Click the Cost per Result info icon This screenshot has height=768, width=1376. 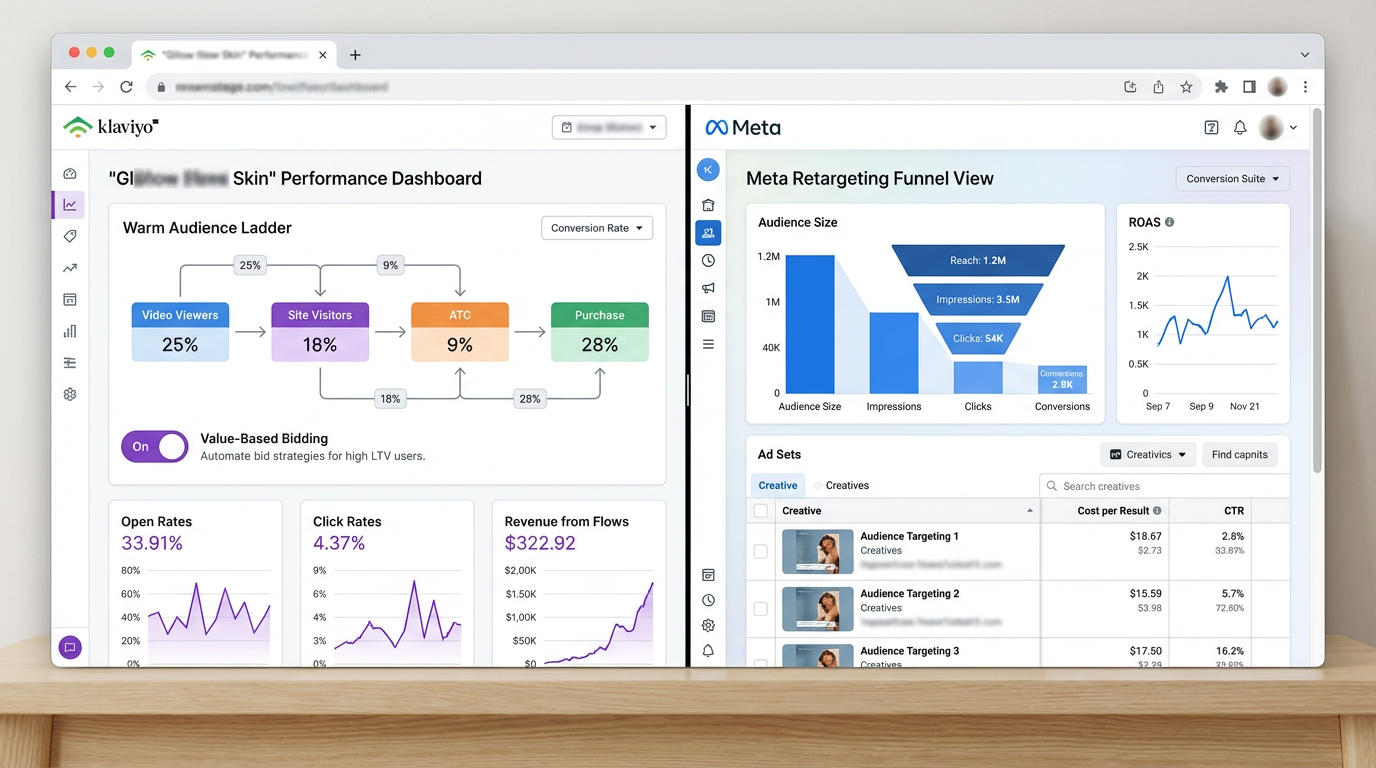pyautogui.click(x=1157, y=511)
